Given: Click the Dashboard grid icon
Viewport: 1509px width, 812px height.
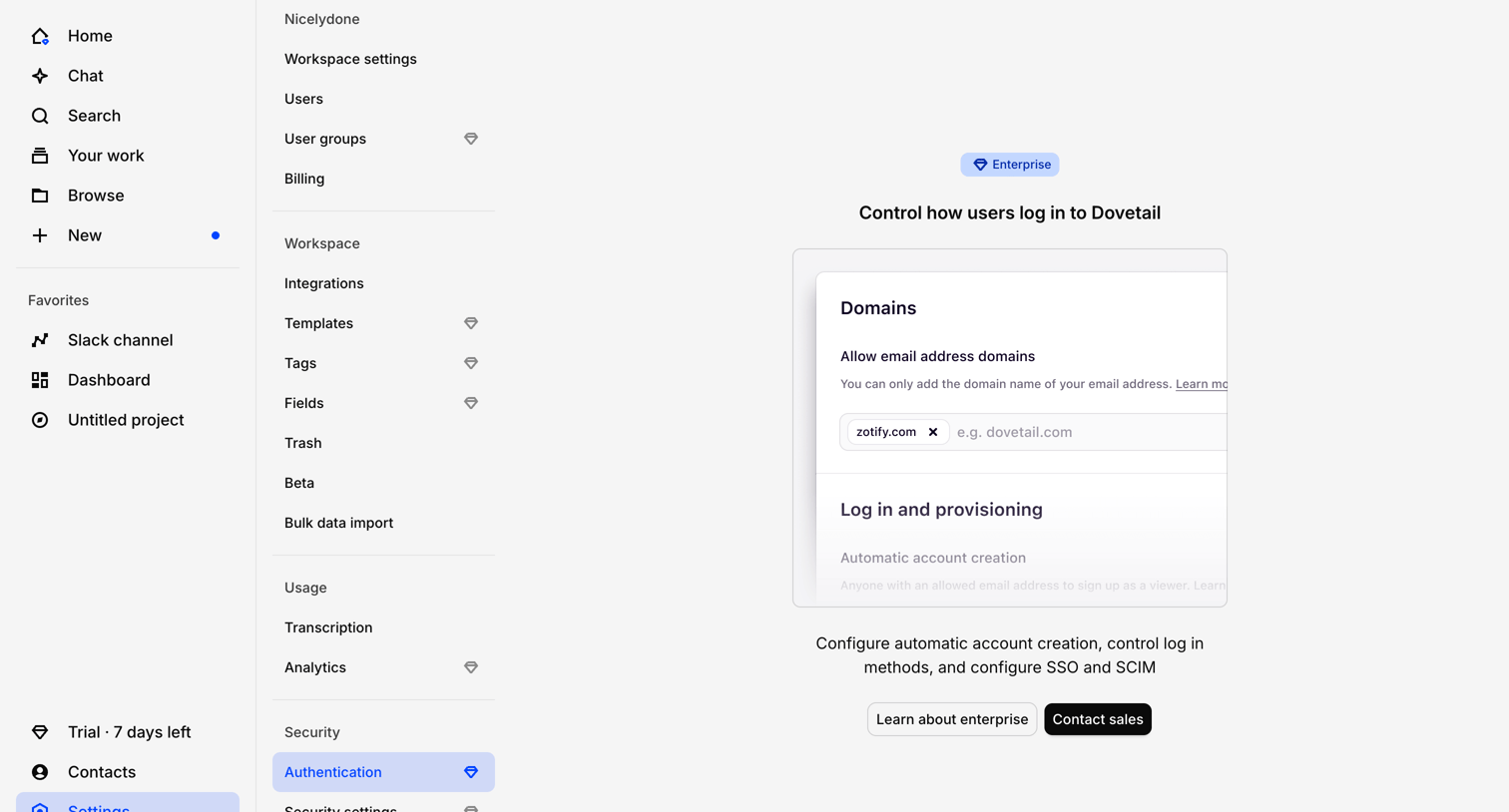Looking at the screenshot, I should pos(40,380).
